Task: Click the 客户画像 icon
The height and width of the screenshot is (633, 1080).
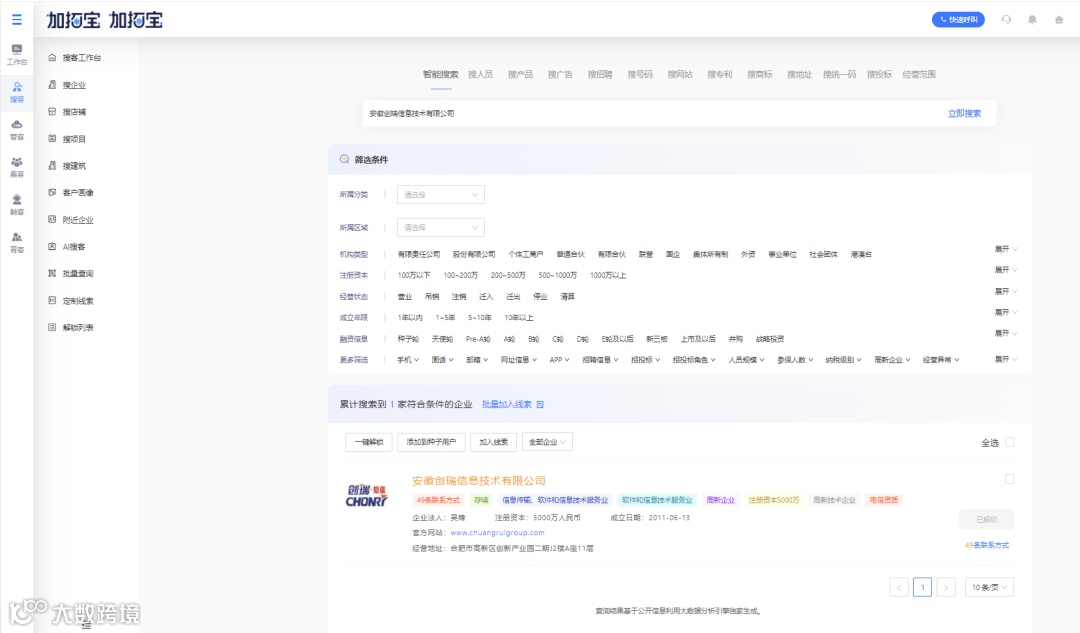Action: tap(52, 192)
